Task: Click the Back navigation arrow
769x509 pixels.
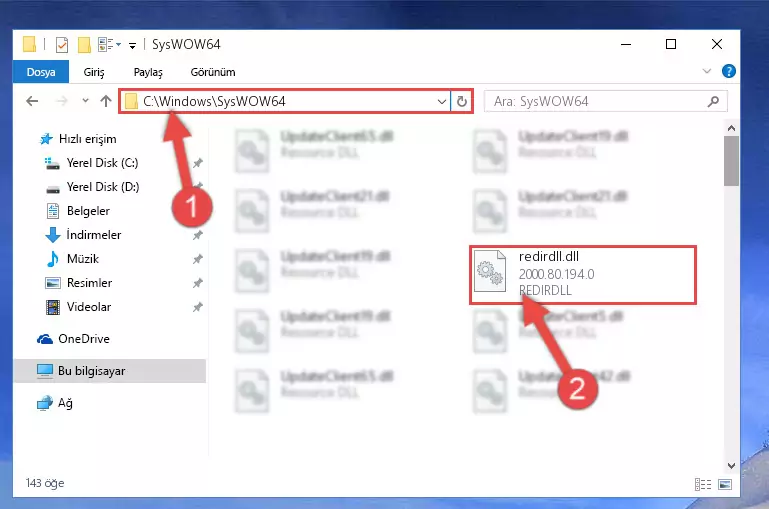Action: (32, 101)
